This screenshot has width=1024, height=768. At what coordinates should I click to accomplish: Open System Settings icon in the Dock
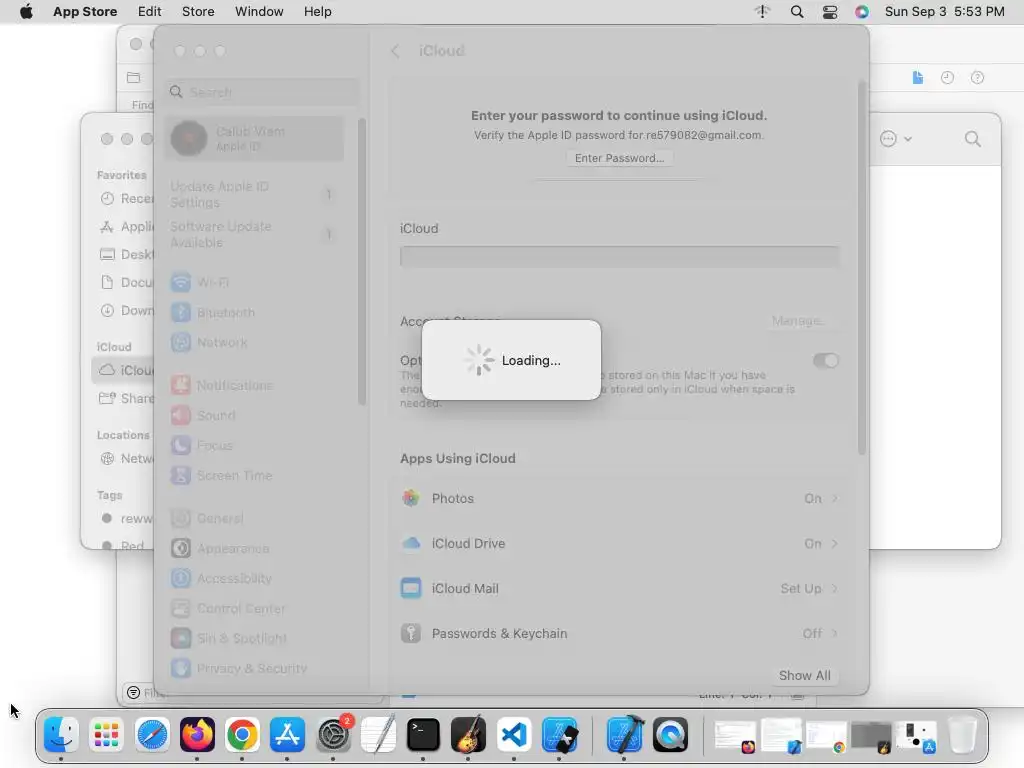(x=333, y=735)
